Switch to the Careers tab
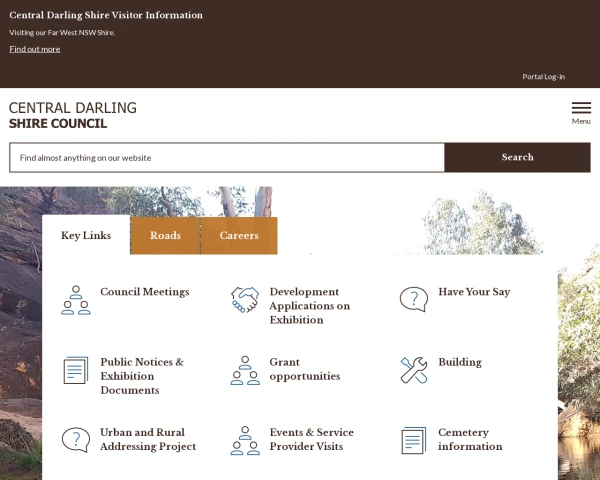The image size is (600, 480). pyautogui.click(x=239, y=235)
